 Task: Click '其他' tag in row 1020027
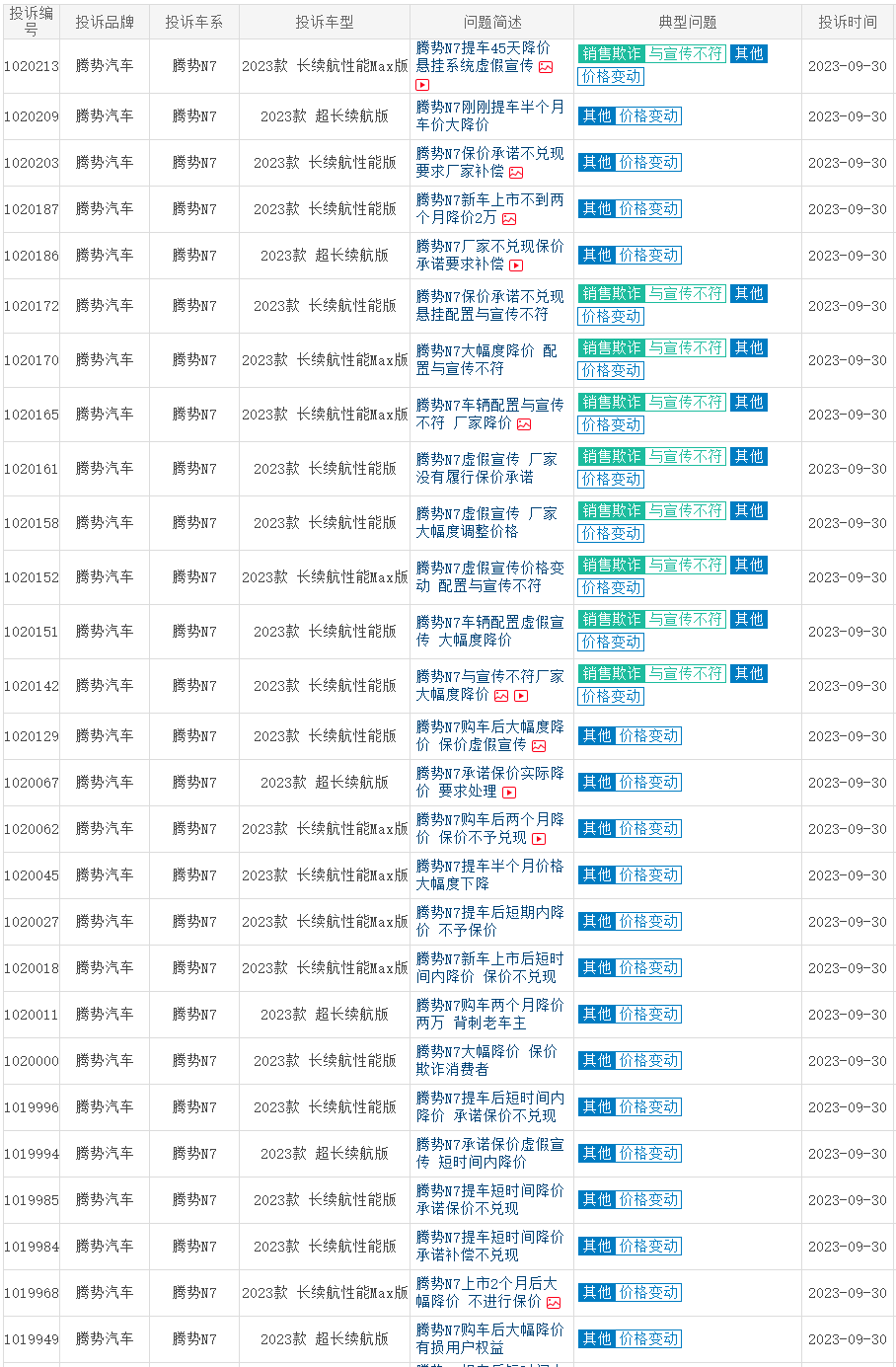(x=597, y=922)
